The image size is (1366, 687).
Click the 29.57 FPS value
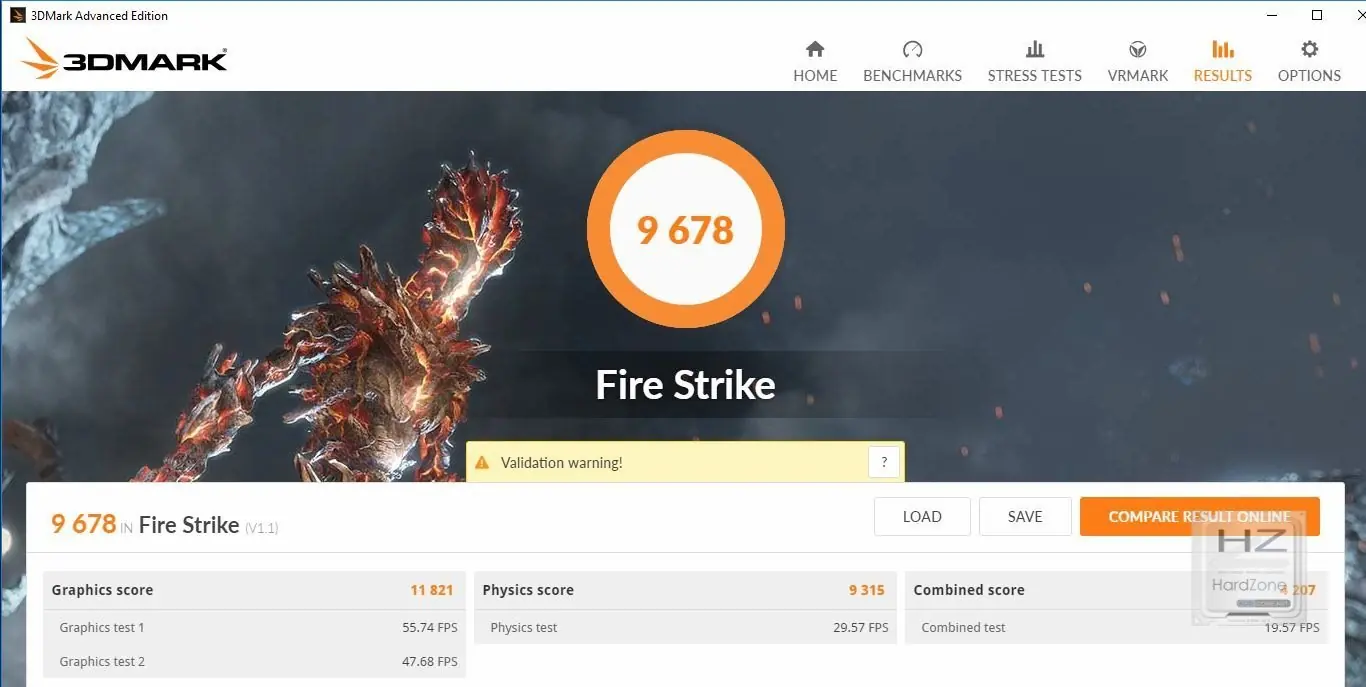861,628
